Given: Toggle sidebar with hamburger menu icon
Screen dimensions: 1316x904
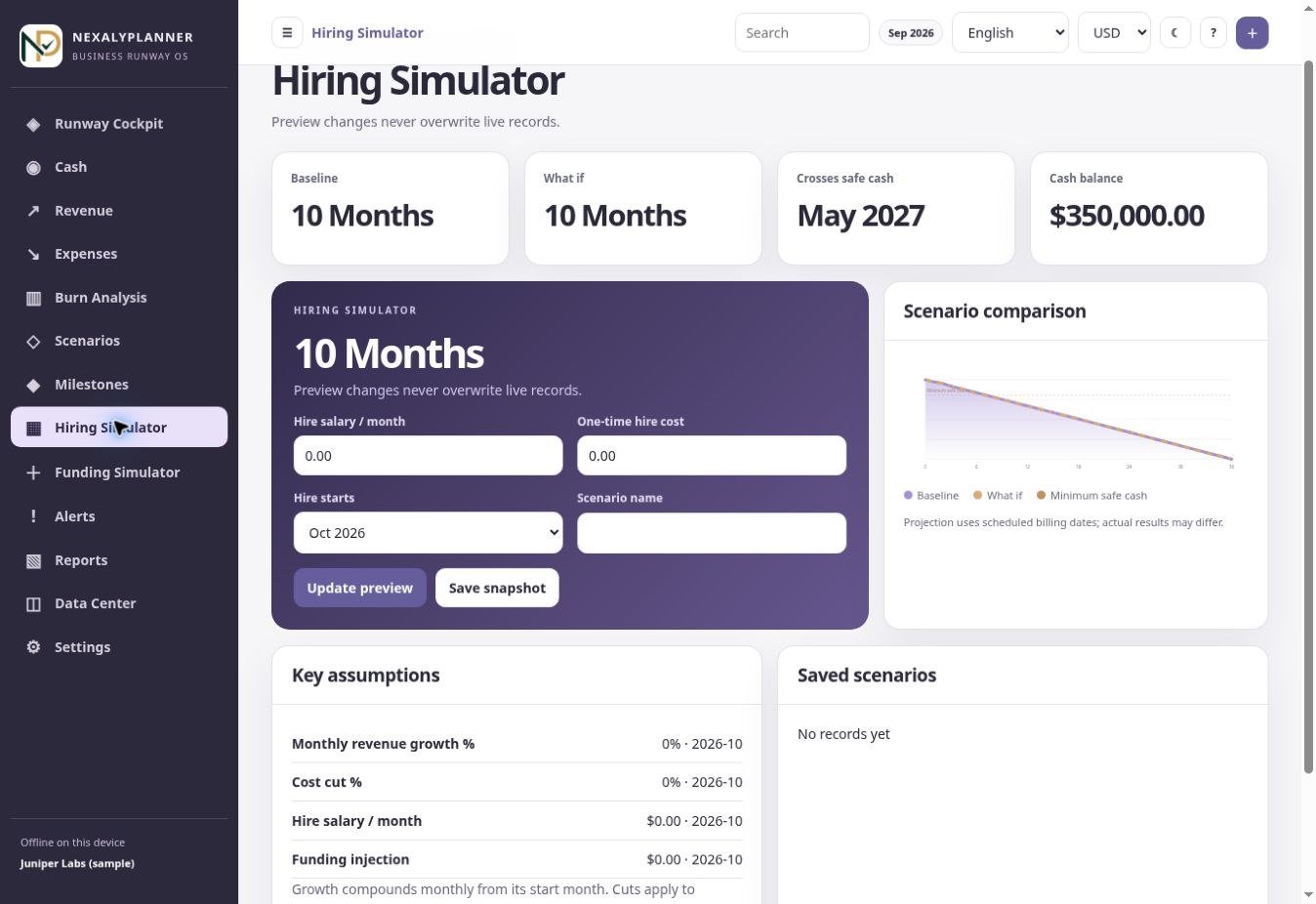Looking at the screenshot, I should (x=287, y=32).
